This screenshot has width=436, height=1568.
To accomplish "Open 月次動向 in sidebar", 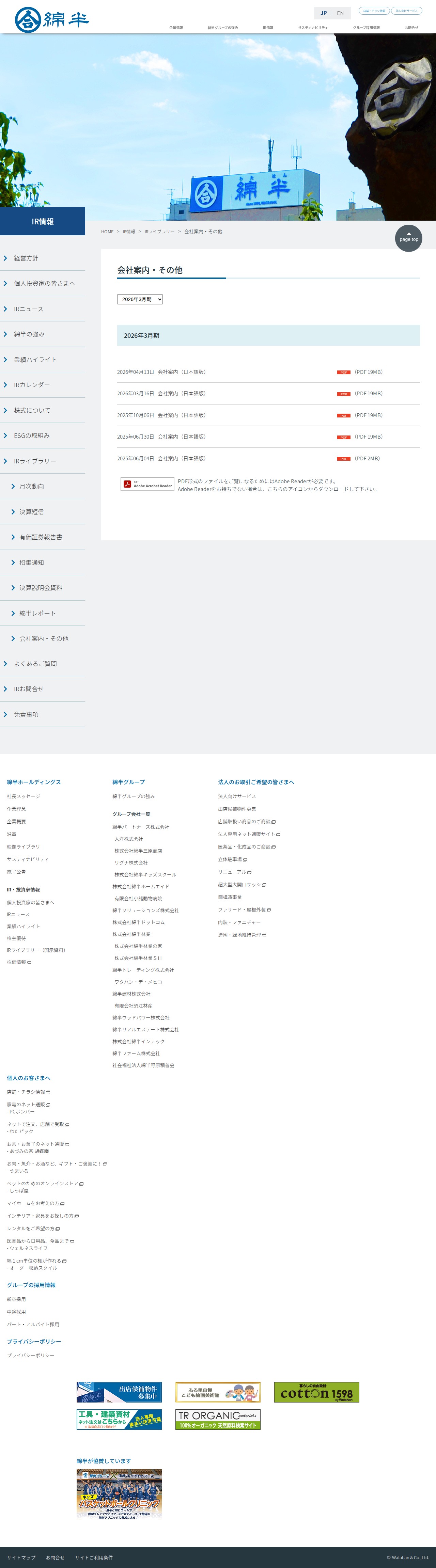I will 43,486.
